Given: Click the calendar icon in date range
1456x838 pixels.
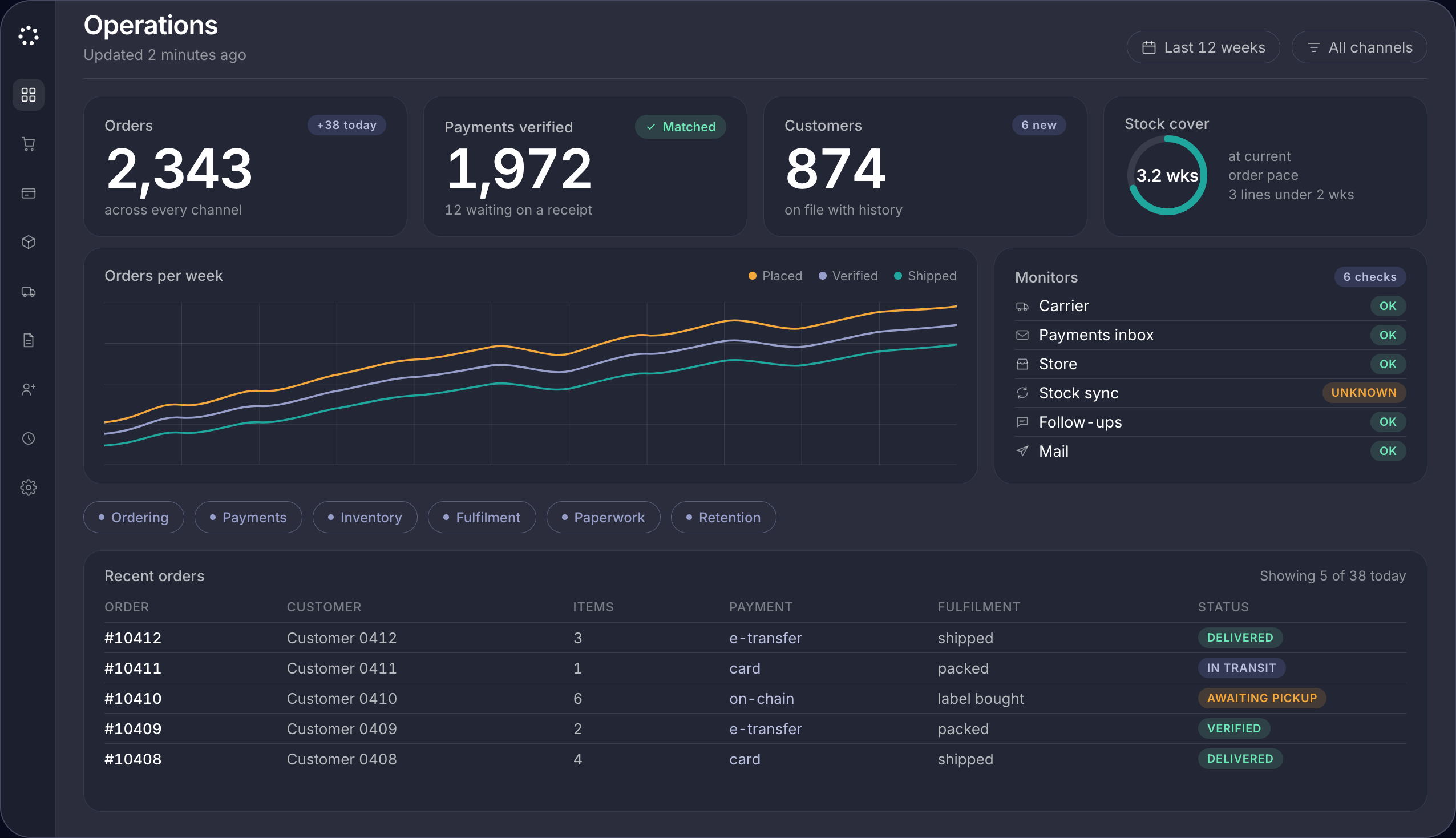Looking at the screenshot, I should coord(1148,47).
